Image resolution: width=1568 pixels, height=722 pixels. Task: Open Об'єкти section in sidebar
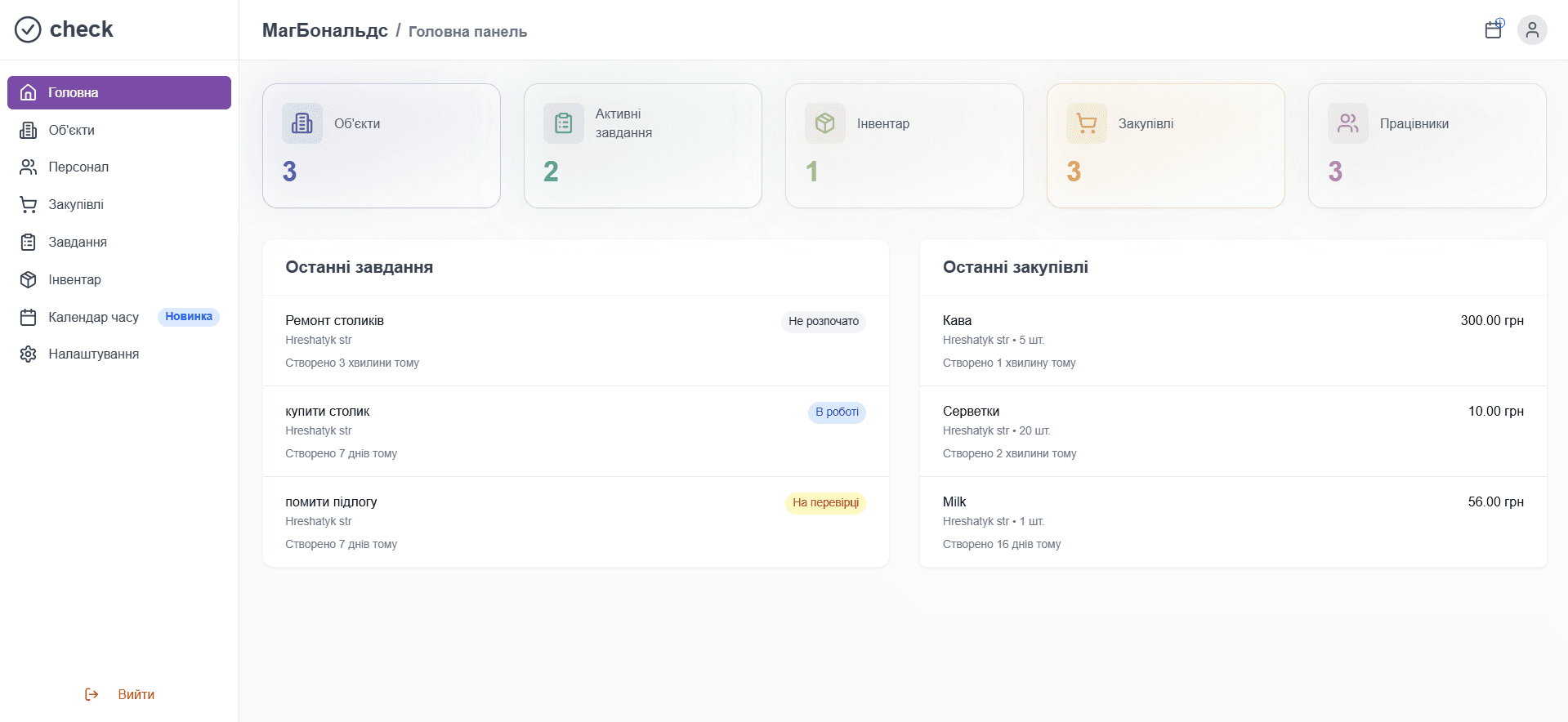click(x=119, y=130)
